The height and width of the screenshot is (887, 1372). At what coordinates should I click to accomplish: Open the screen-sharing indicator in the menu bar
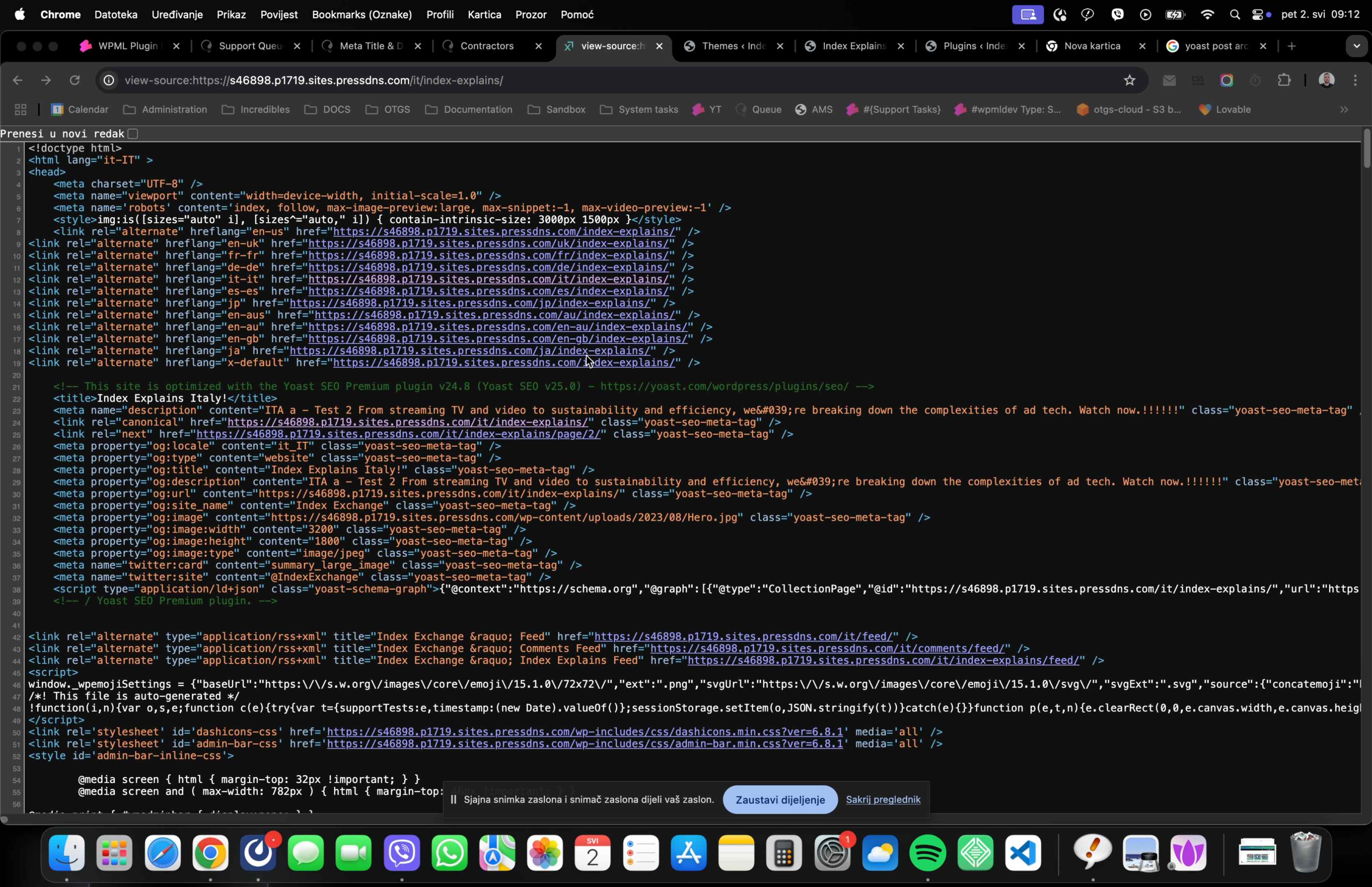tap(1027, 14)
